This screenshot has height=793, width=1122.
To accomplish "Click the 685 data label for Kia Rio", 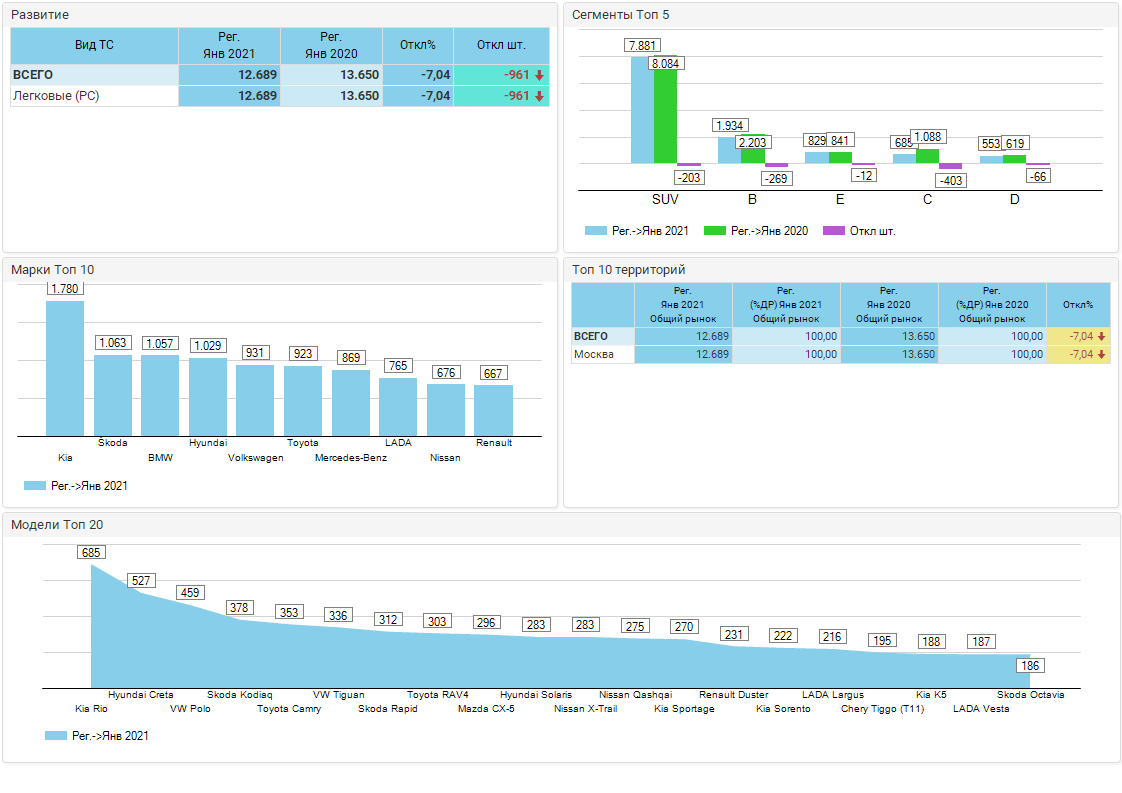I will click(92, 552).
